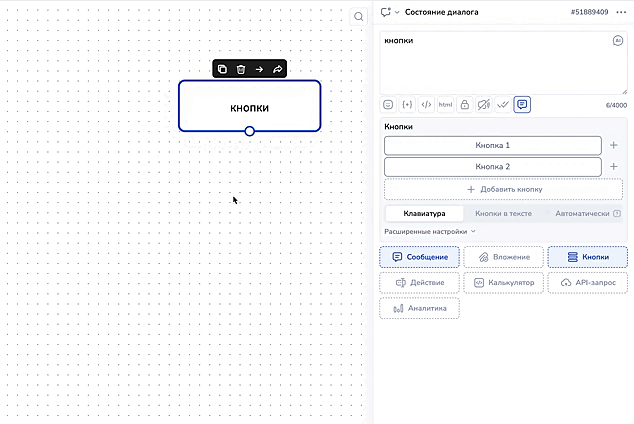Open the Состояние диалога dropdown chevron
The height and width of the screenshot is (424, 634).
(397, 12)
